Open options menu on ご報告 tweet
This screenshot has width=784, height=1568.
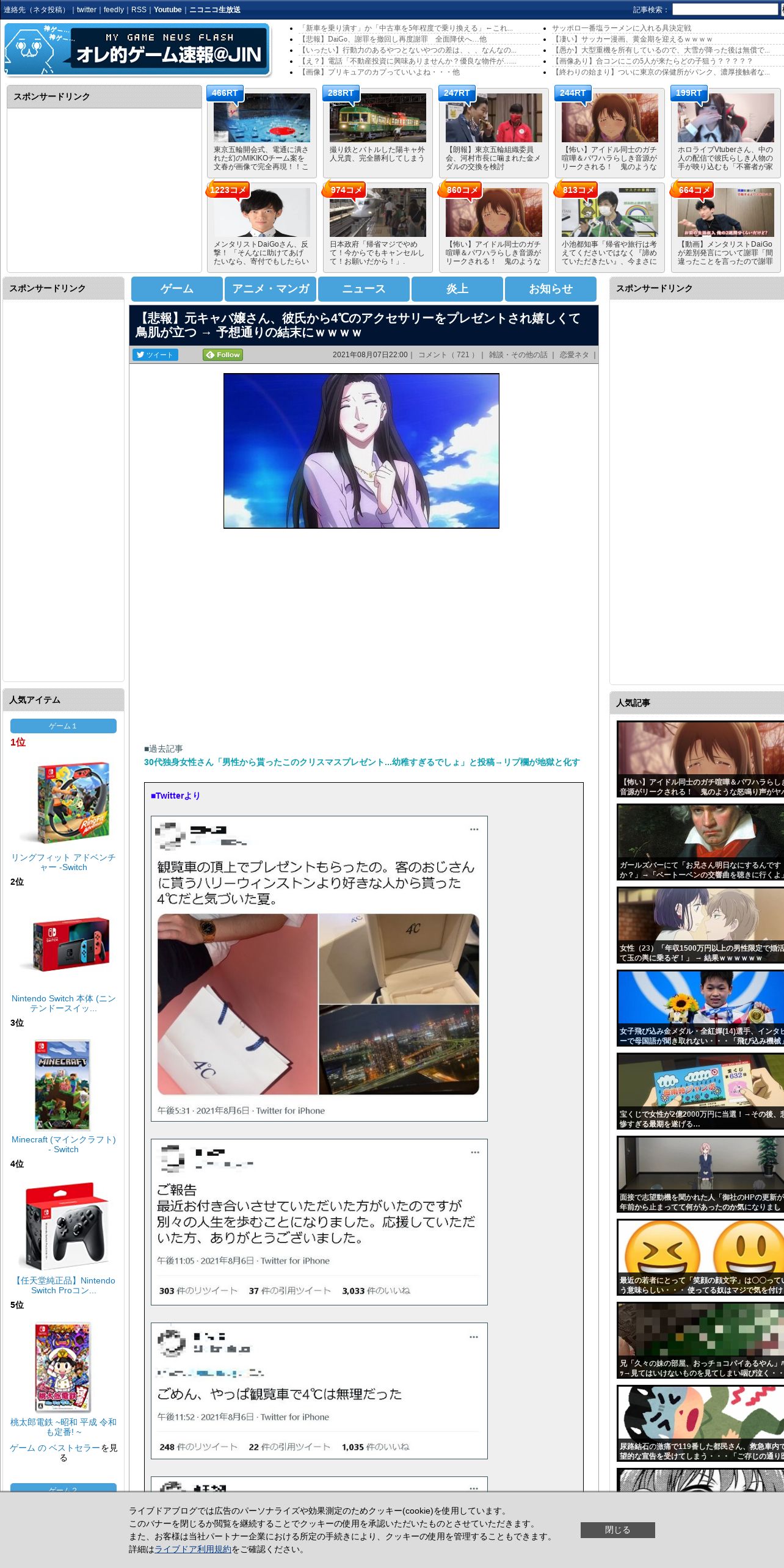coord(474,1152)
